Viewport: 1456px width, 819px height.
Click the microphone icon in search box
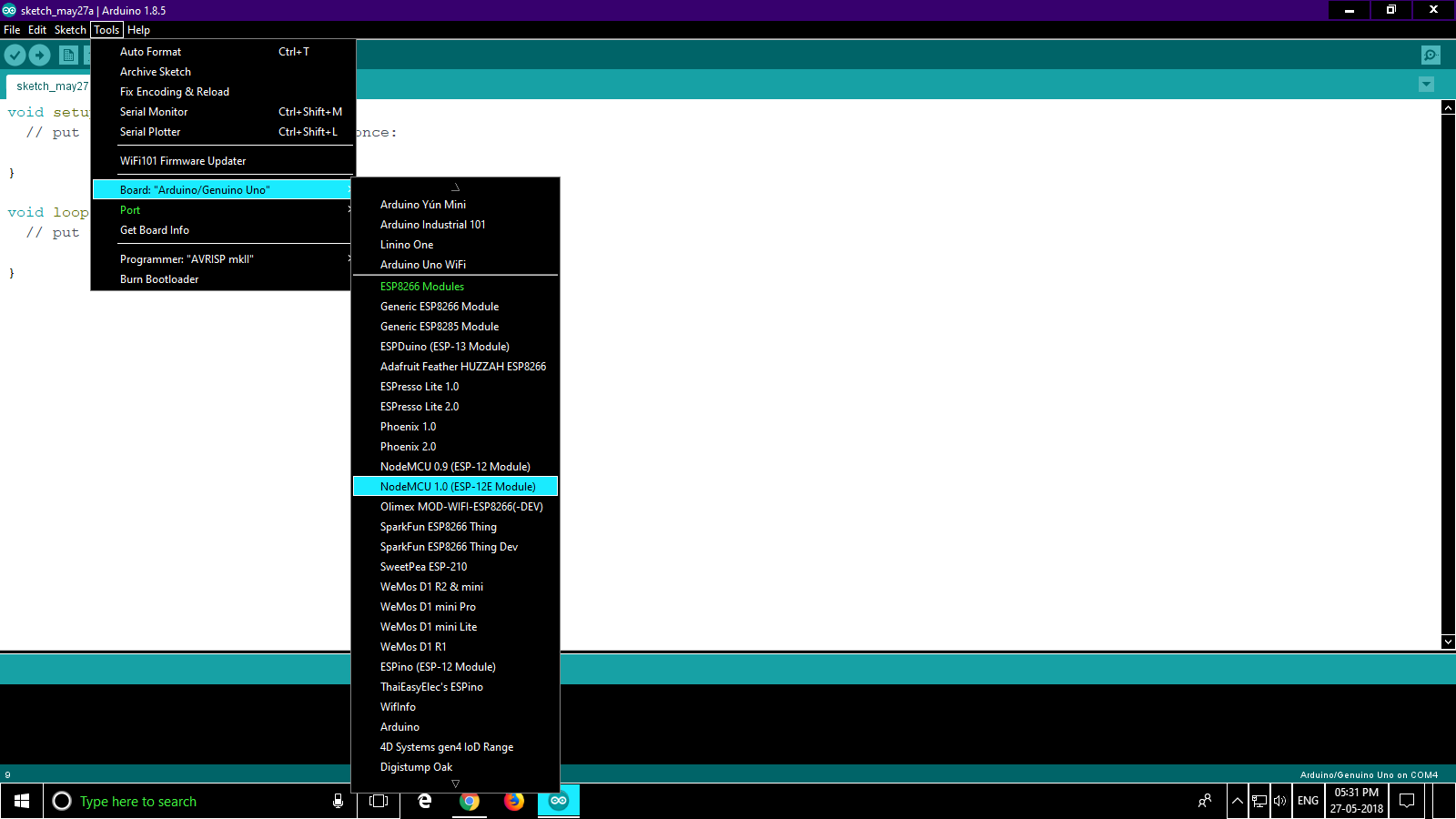click(x=338, y=801)
